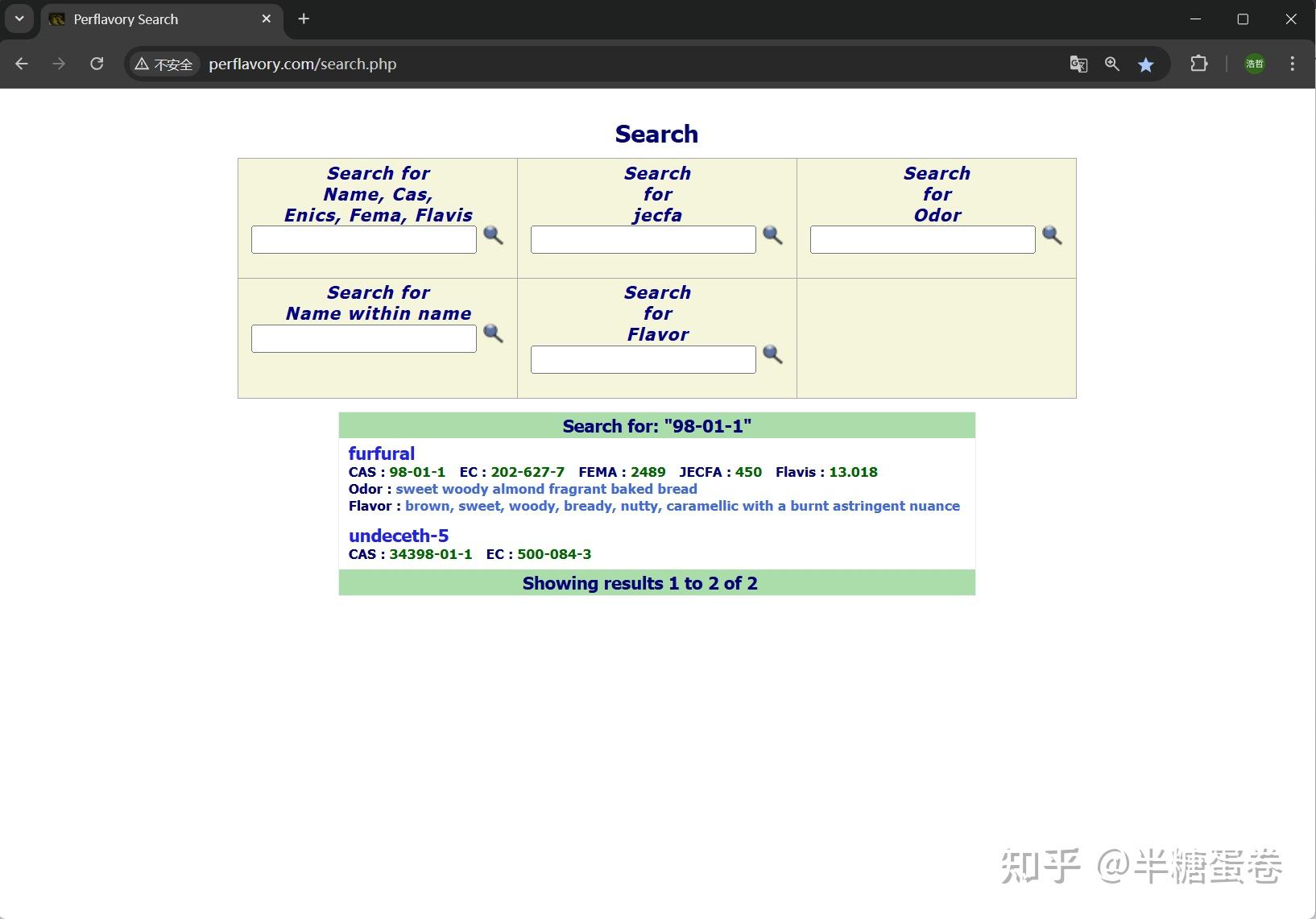Click the Name within name search magnifier
This screenshot has width=1316, height=919.
coord(495,334)
